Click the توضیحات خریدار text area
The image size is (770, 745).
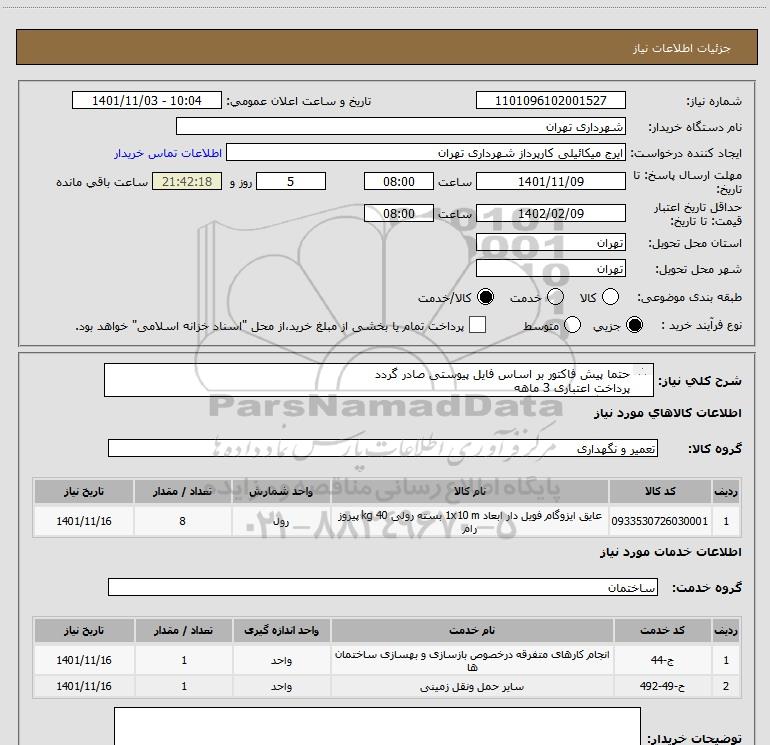pos(377,726)
